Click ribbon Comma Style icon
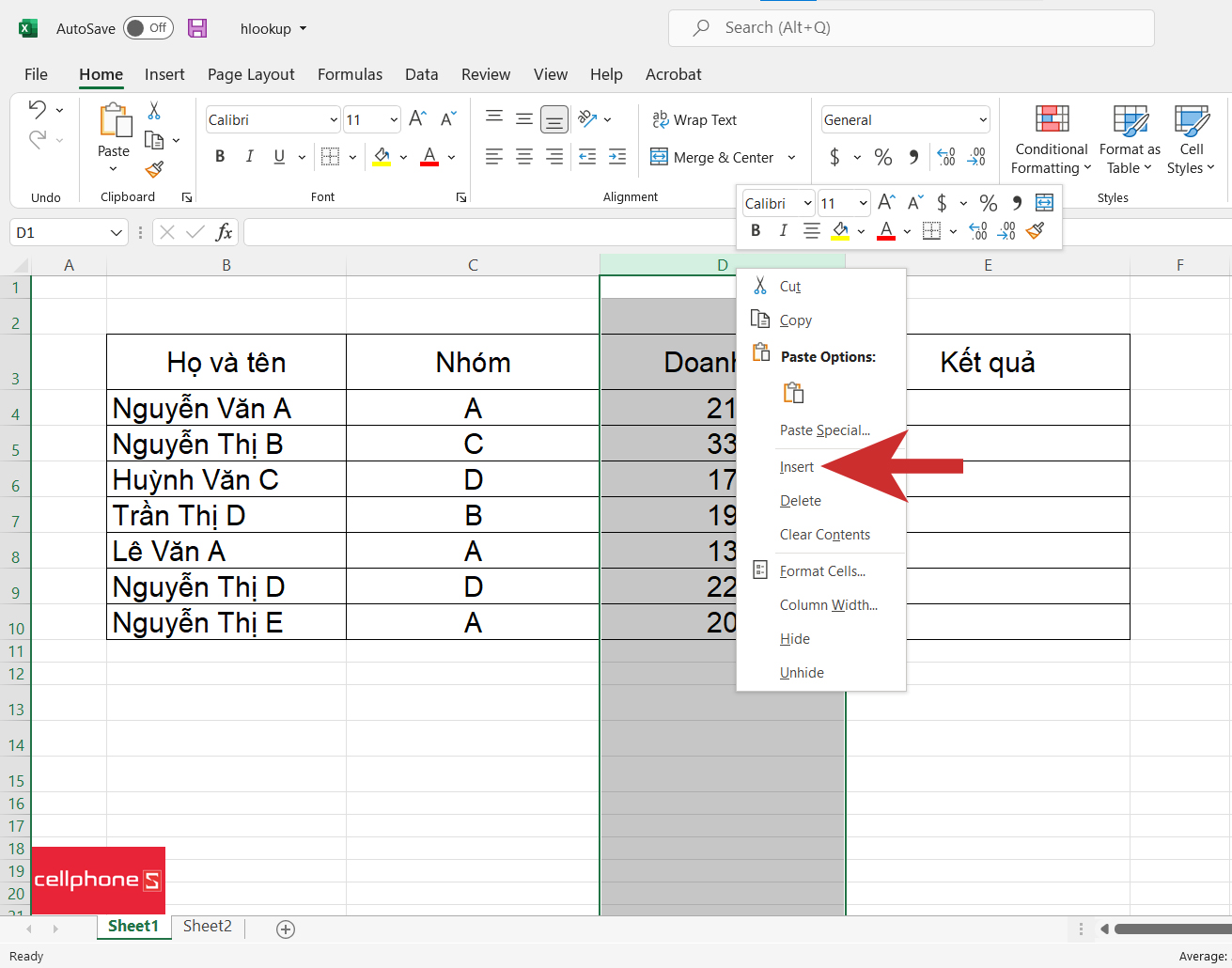The image size is (1232, 968). 913,157
